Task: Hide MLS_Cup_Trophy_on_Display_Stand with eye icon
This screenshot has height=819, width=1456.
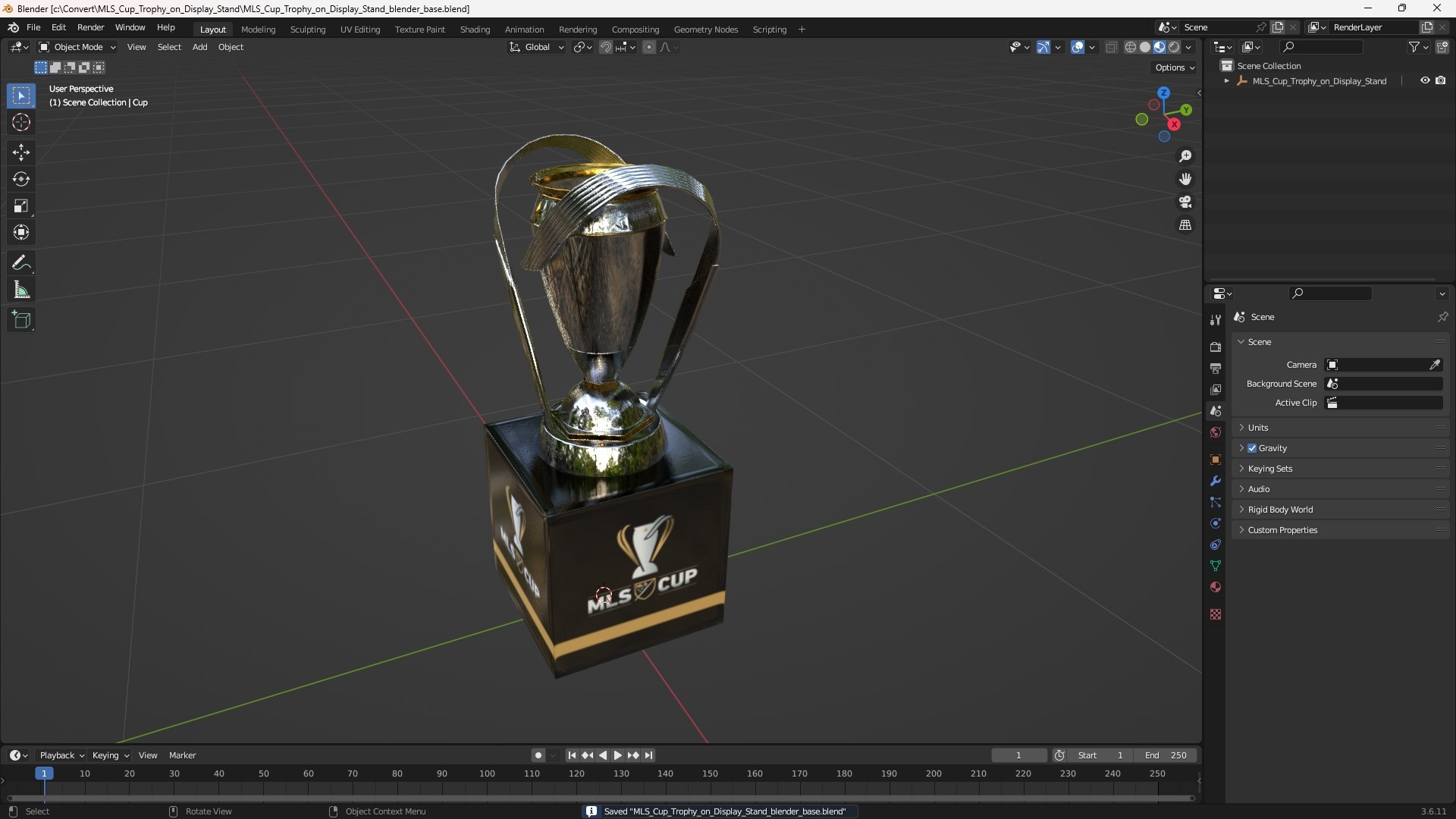Action: tap(1425, 80)
